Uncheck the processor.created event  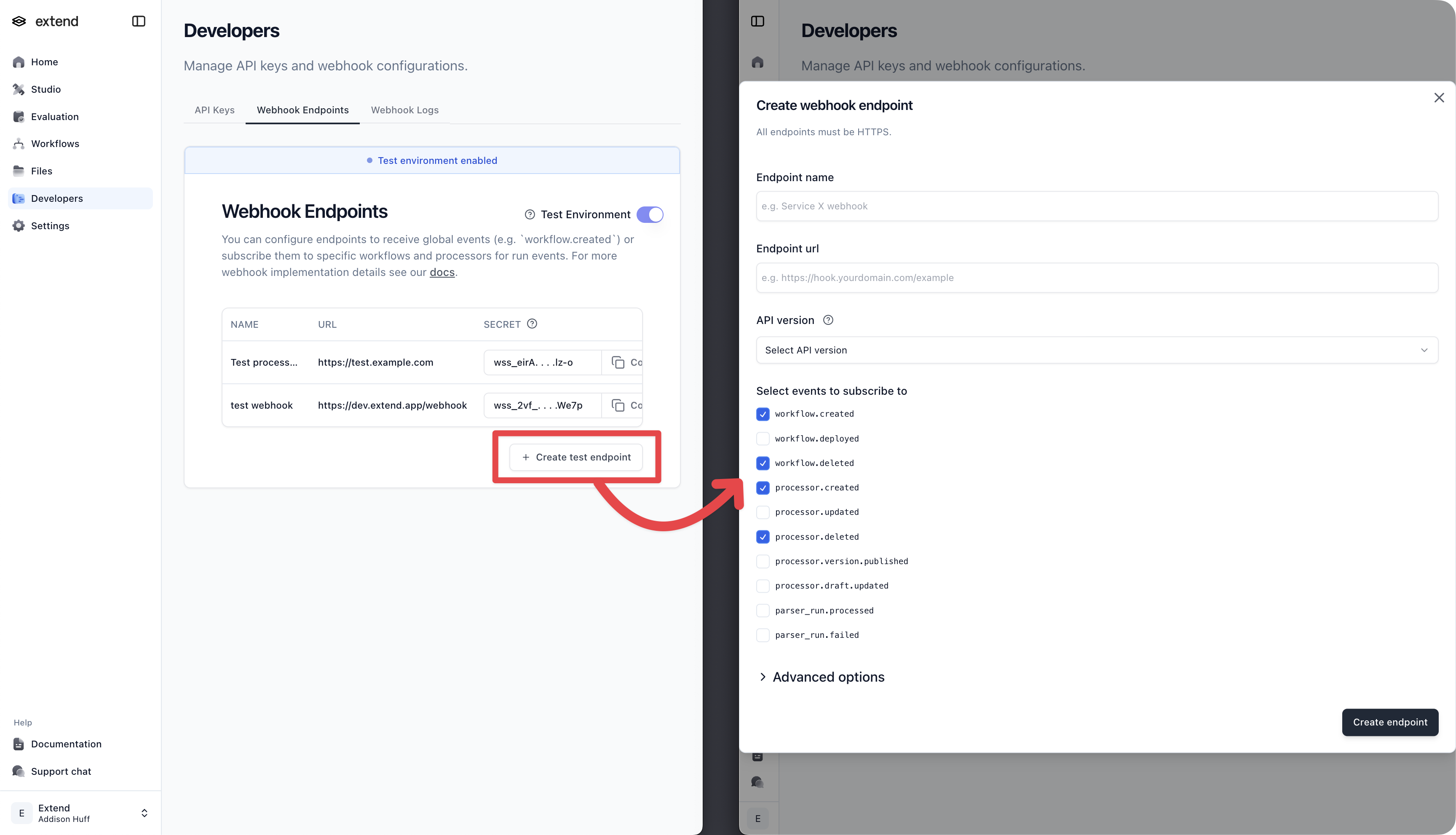pyautogui.click(x=763, y=487)
